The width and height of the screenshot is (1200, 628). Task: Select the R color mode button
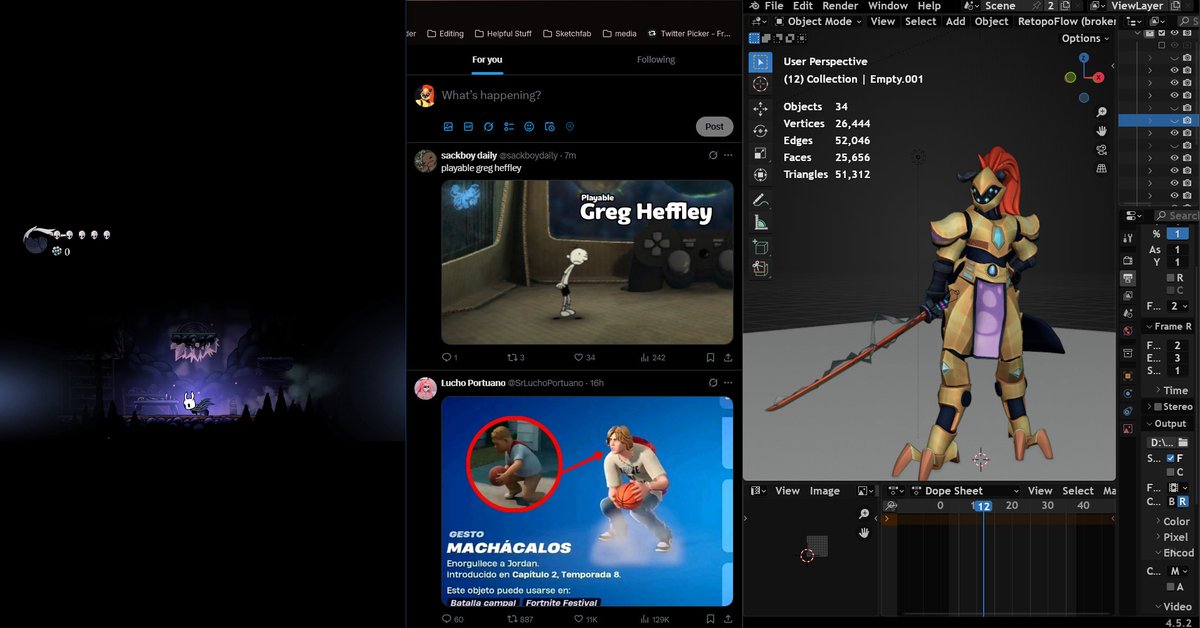pyautogui.click(x=1183, y=502)
